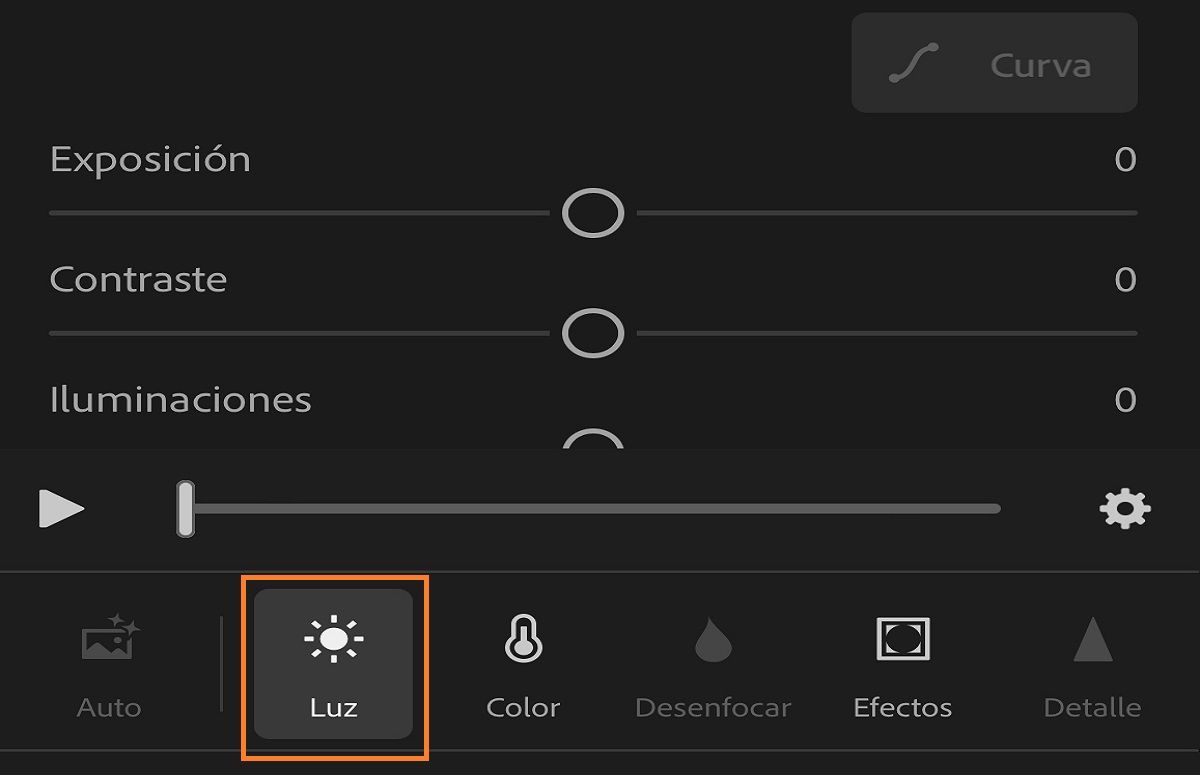This screenshot has width=1200, height=775.
Task: Click the Exposición label text
Action: point(148,158)
